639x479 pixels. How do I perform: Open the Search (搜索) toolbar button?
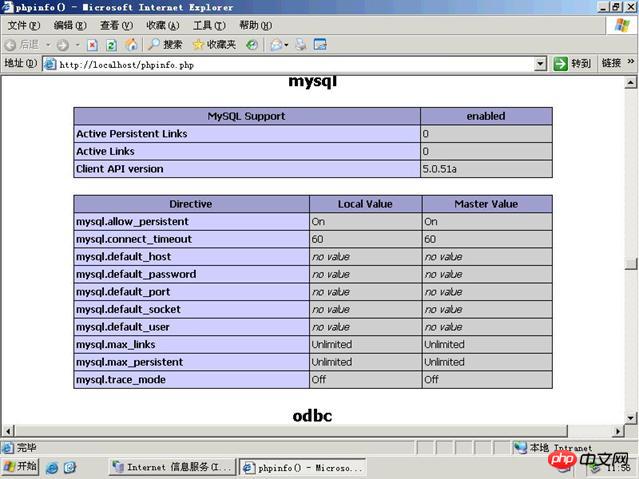(165, 44)
